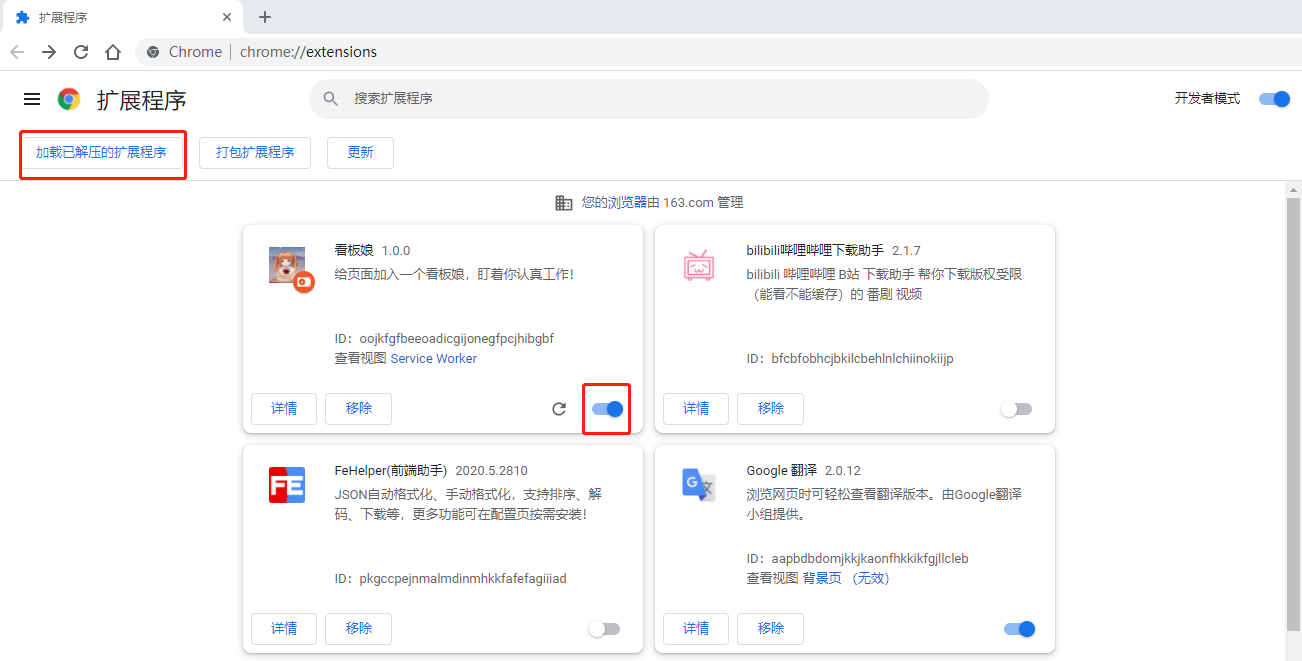Viewport: 1302px width, 661px height.
Task: Remove the FeHelper extension
Action: pyautogui.click(x=358, y=629)
